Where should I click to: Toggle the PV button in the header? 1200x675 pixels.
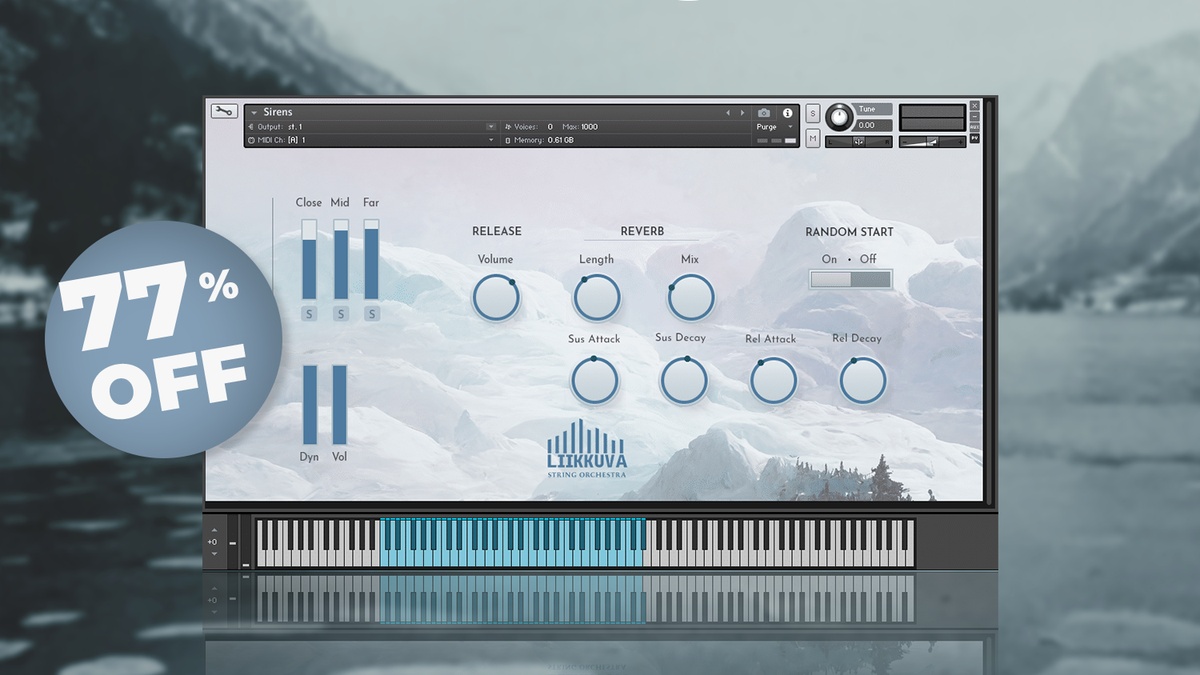click(974, 138)
